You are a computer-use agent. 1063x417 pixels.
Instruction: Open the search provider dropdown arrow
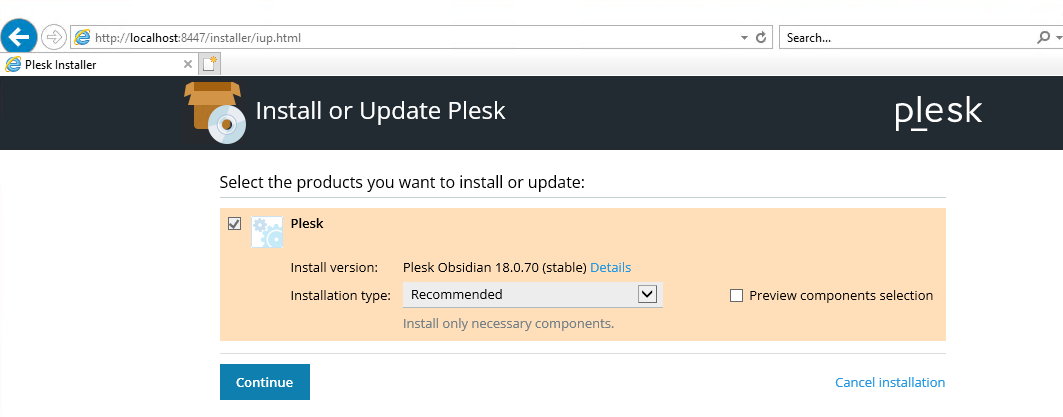[1058, 38]
